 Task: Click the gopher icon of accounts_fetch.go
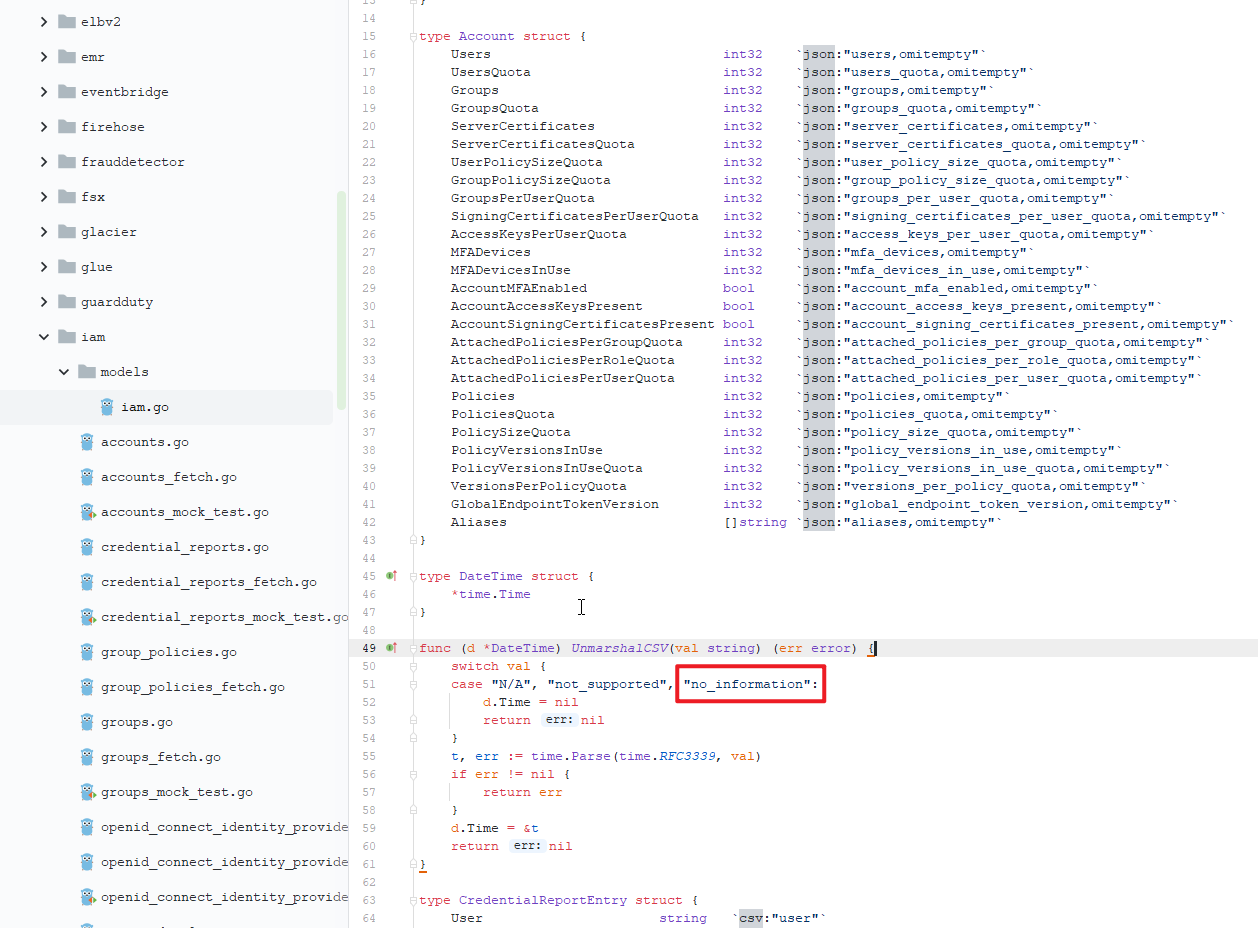[87, 477]
